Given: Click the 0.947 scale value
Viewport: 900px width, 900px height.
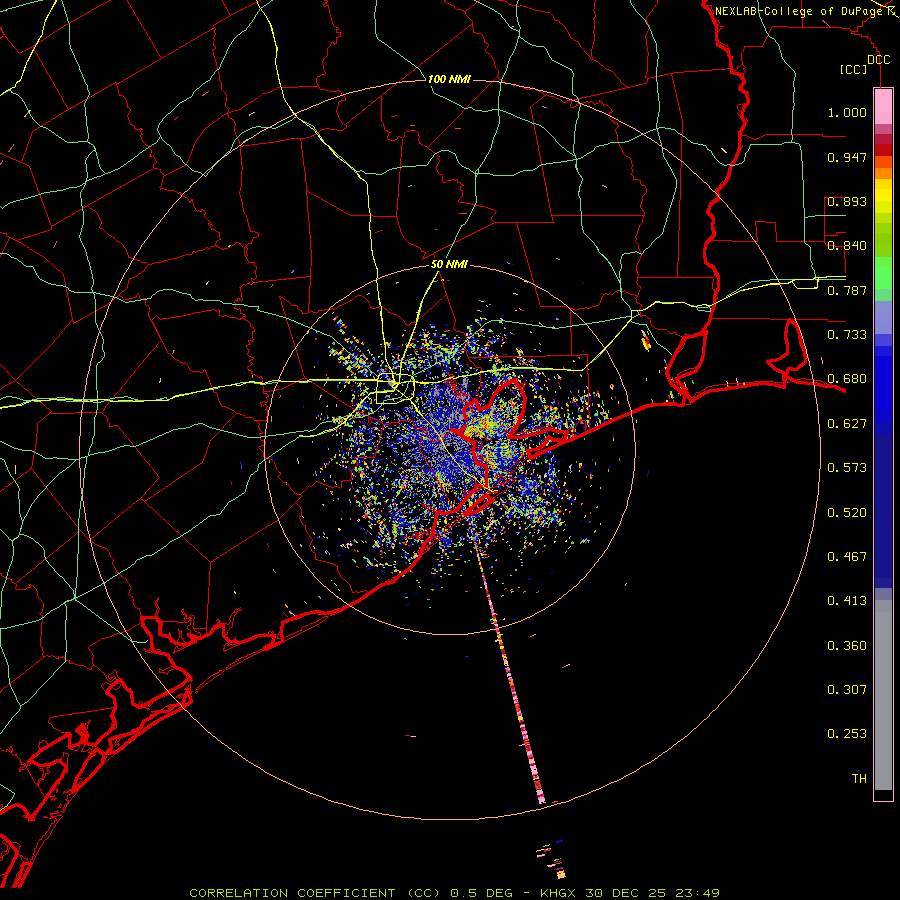Looking at the screenshot, I should [x=847, y=157].
